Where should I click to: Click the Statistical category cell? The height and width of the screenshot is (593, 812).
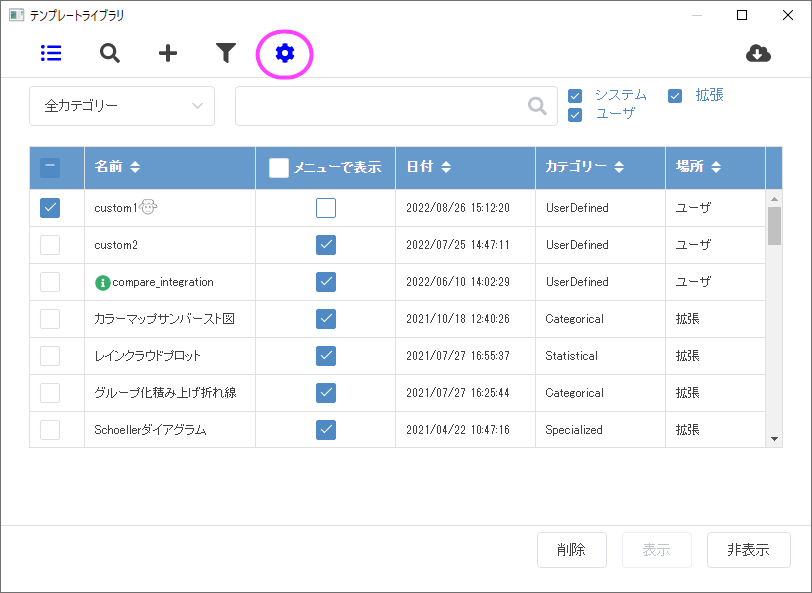pyautogui.click(x=572, y=356)
